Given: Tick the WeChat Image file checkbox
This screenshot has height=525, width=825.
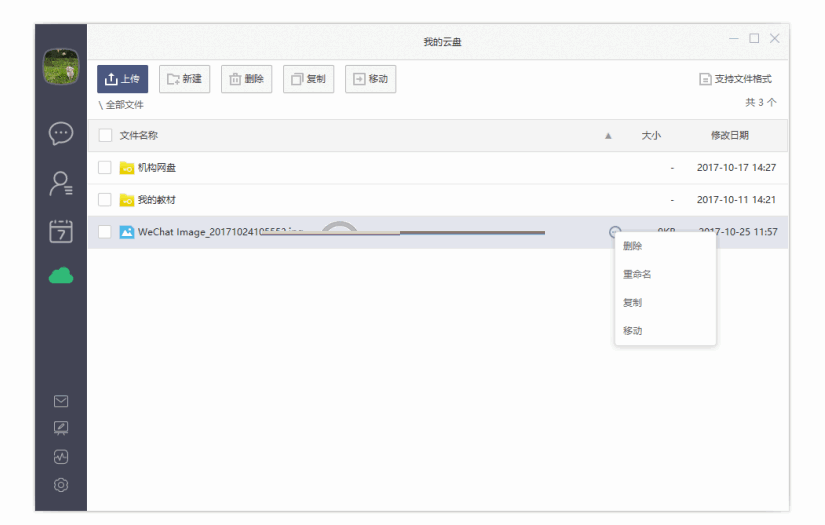Looking at the screenshot, I should pos(105,232).
